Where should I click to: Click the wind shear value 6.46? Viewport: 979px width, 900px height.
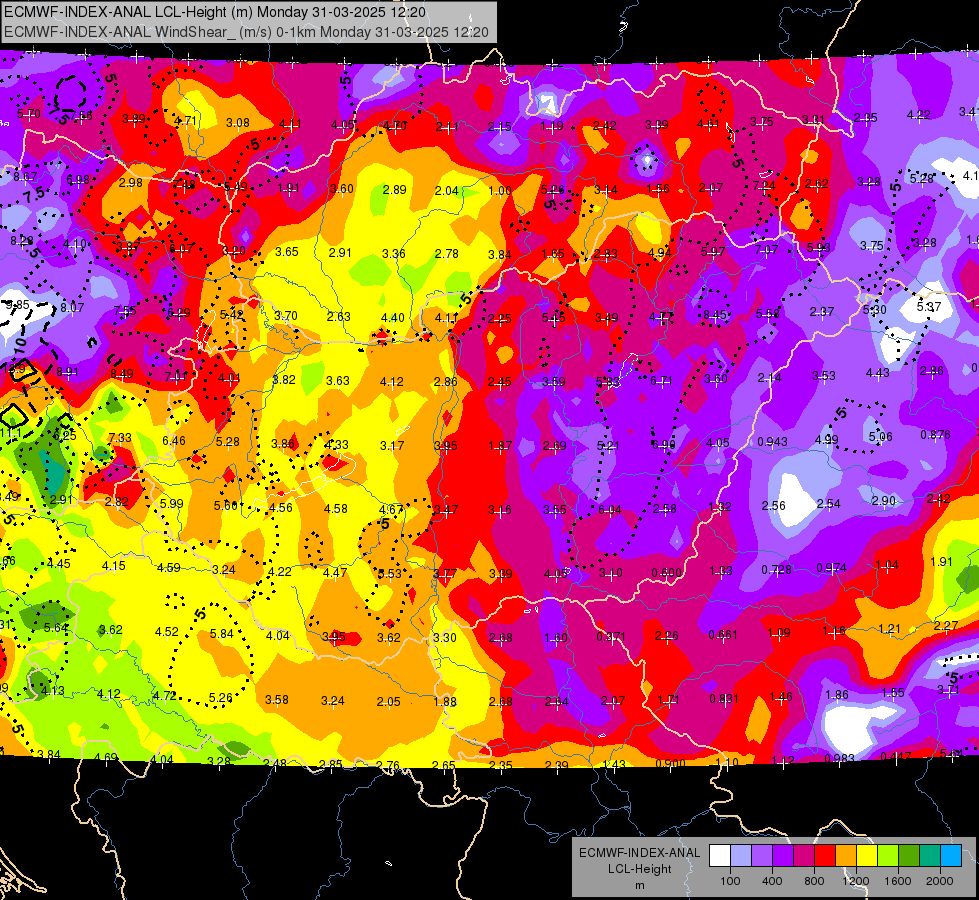tap(174, 440)
